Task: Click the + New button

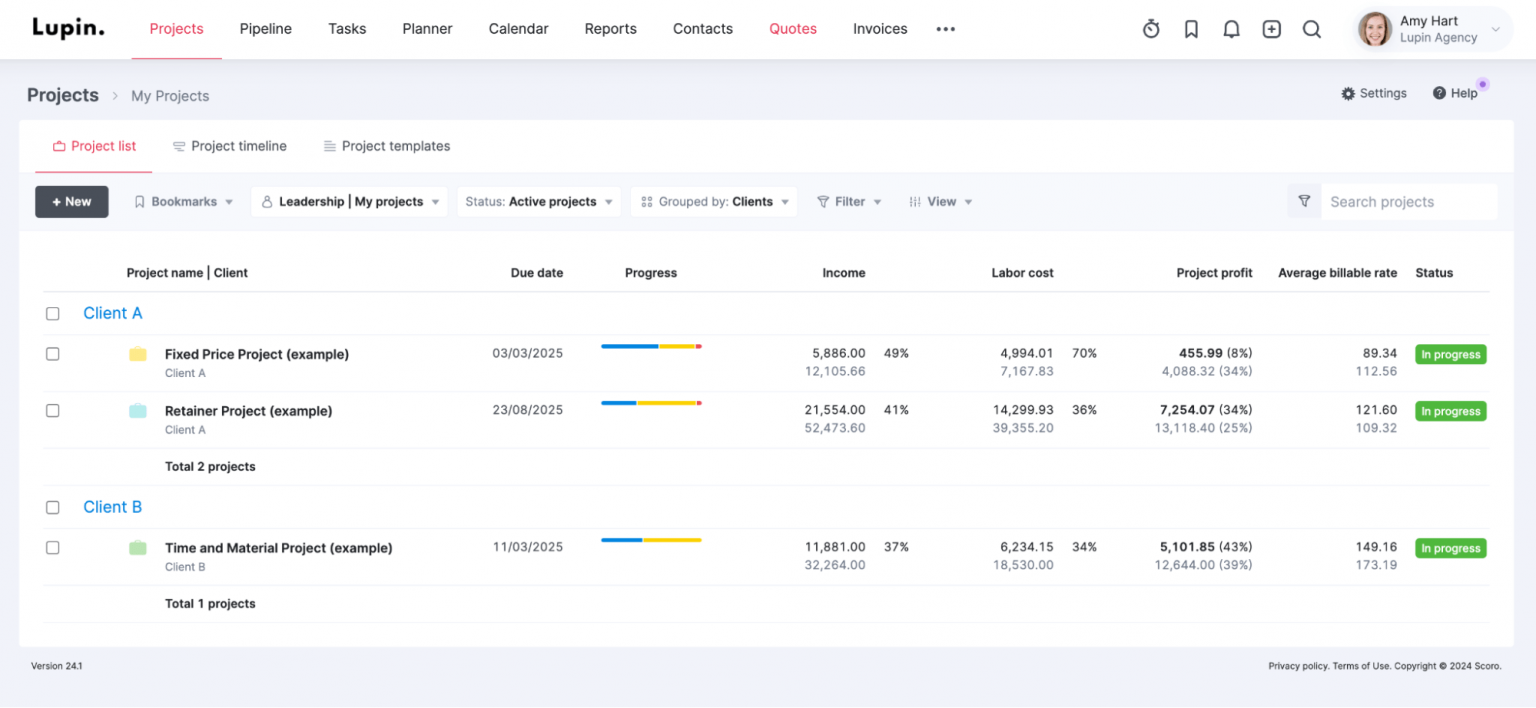Action: [71, 201]
